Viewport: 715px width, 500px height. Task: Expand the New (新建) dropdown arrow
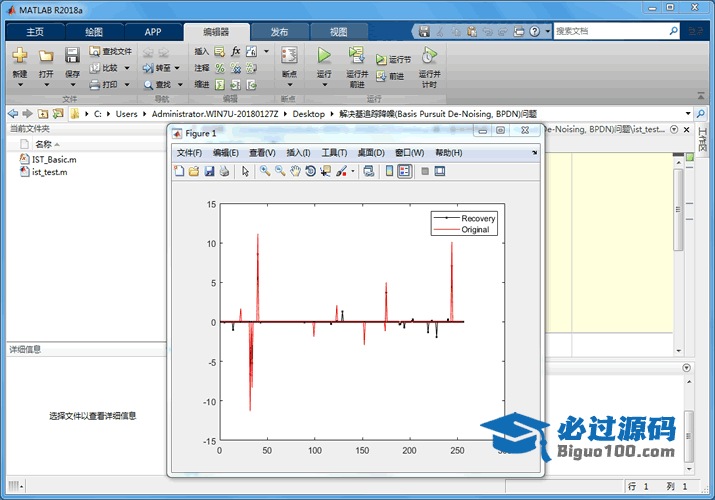(x=20, y=85)
